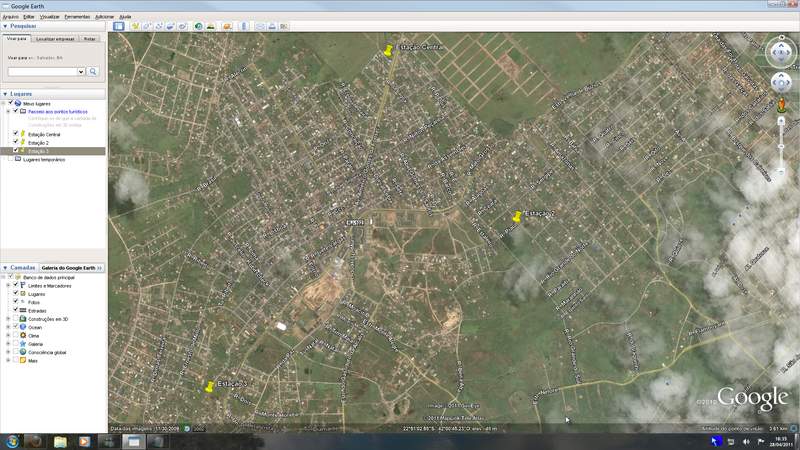Click the Email toolbar icon
Viewport: 800px width, 450px height.
[x=260, y=26]
